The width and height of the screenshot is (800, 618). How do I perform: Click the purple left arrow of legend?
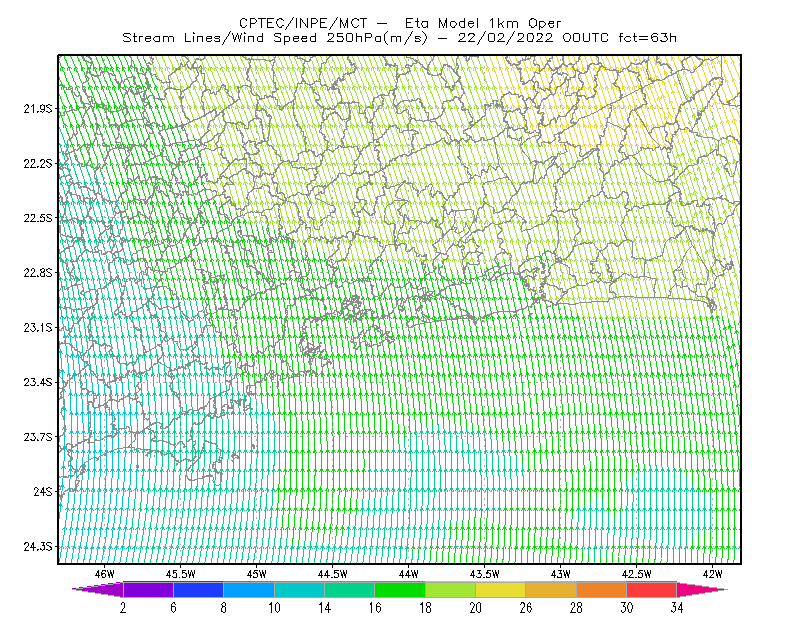point(98,589)
